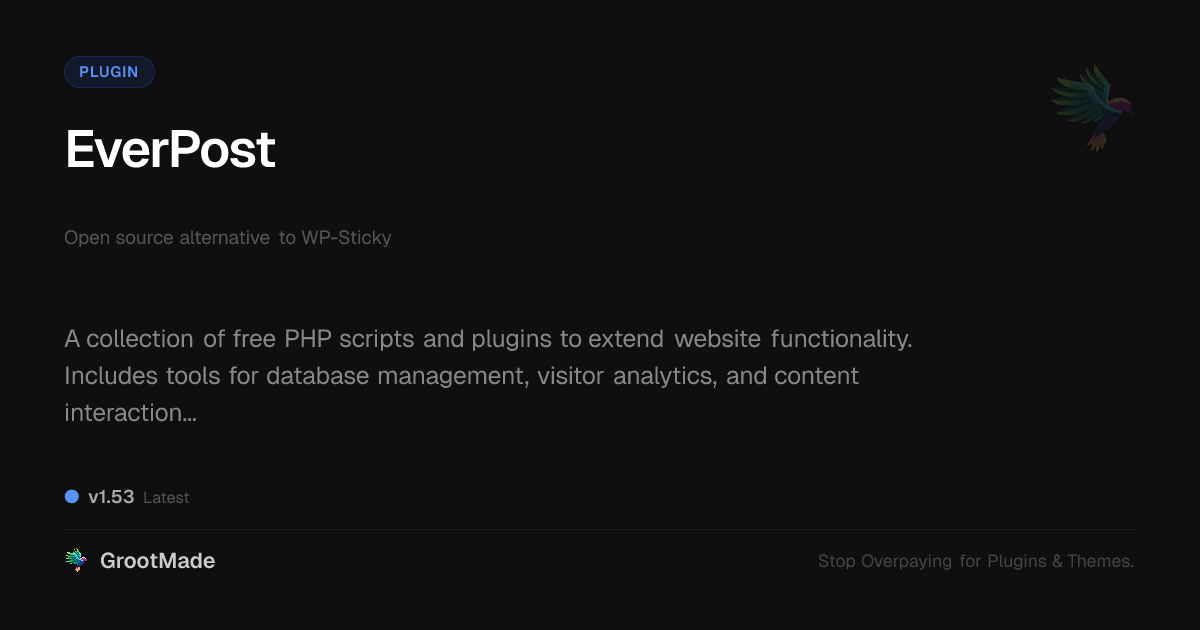Screen dimensions: 1200x630
Task: Click the small GrootMade bird icon in footer
Action: tap(76, 561)
